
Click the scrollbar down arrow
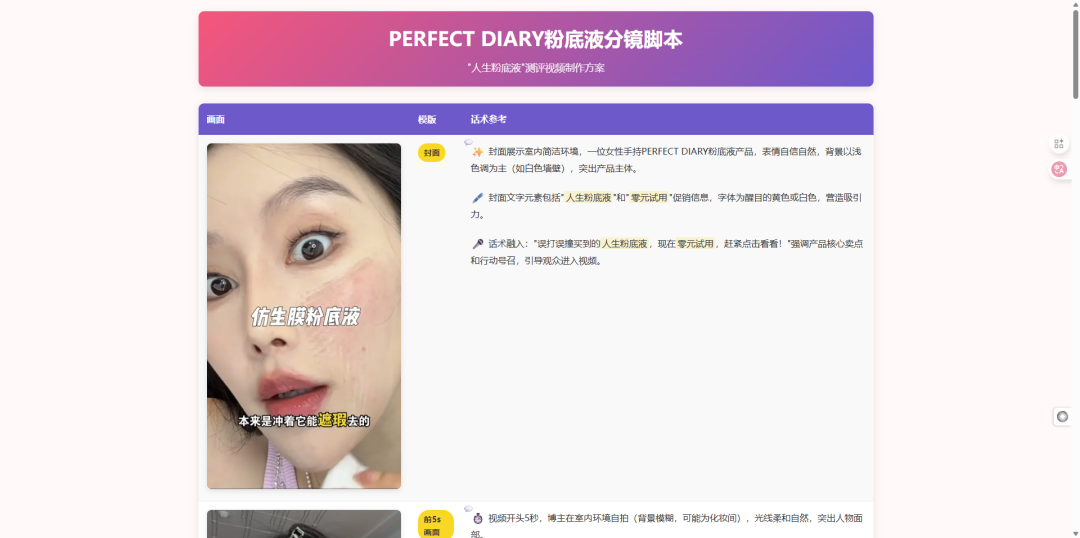(1075, 535)
